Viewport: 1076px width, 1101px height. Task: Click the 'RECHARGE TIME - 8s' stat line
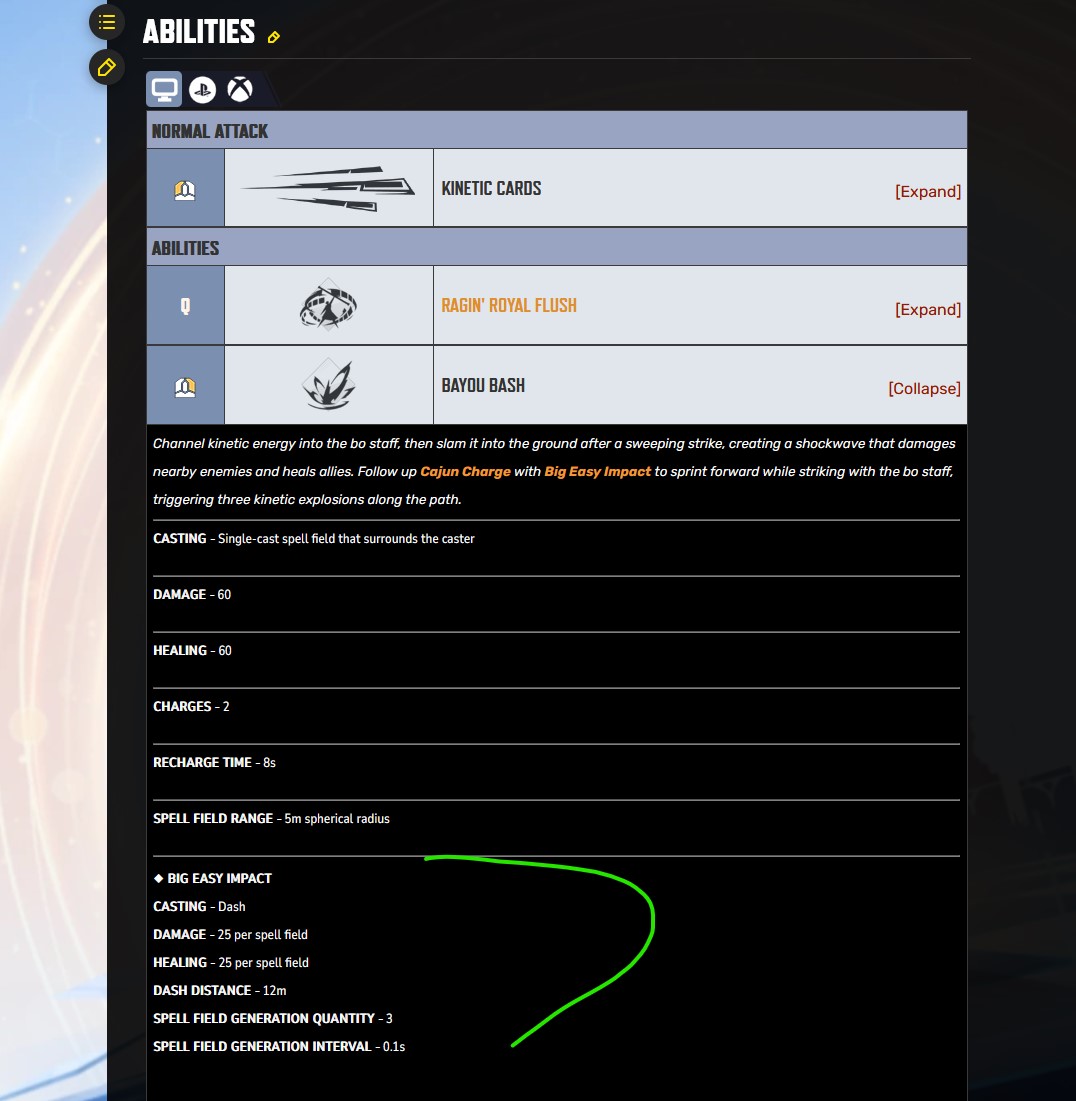214,763
